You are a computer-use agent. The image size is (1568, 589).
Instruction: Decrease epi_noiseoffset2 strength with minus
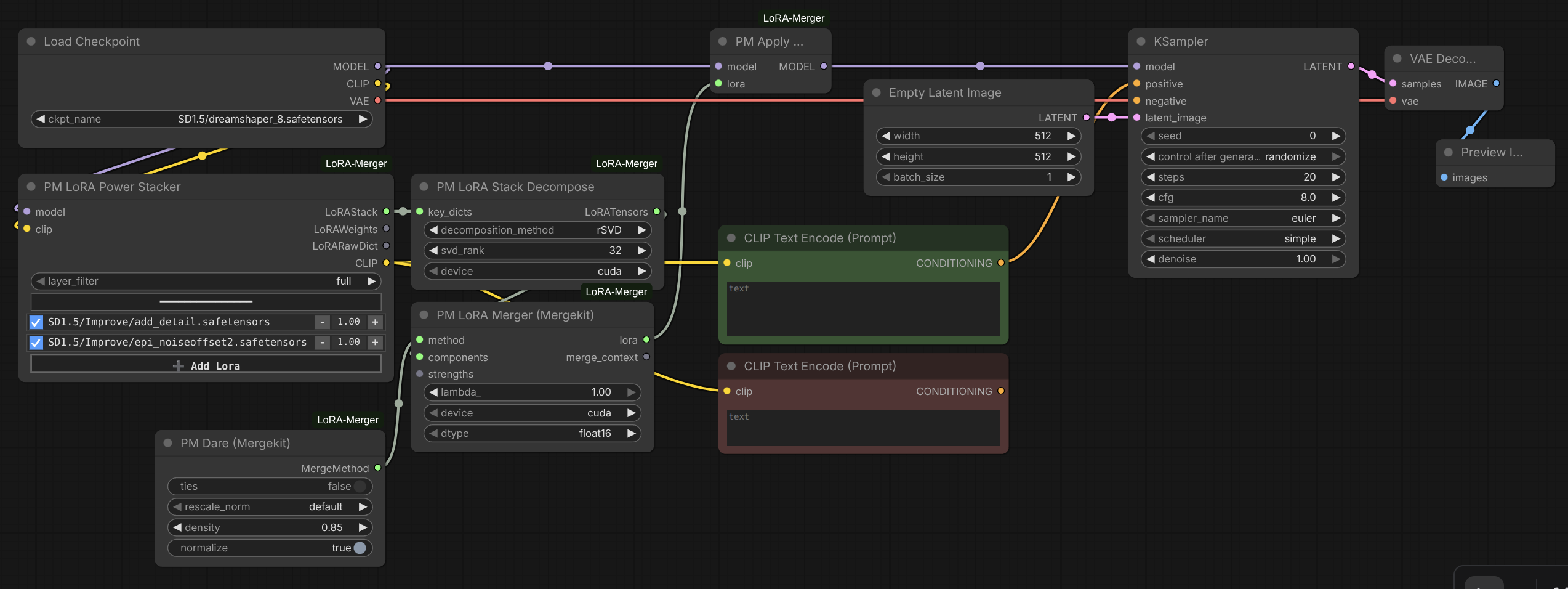322,343
